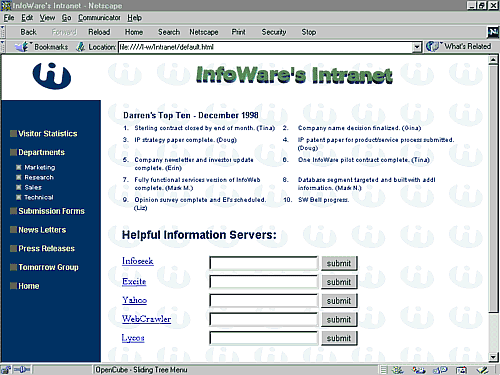Follow the Lycos link
Image resolution: width=500 pixels, height=375 pixels.
click(x=133, y=338)
